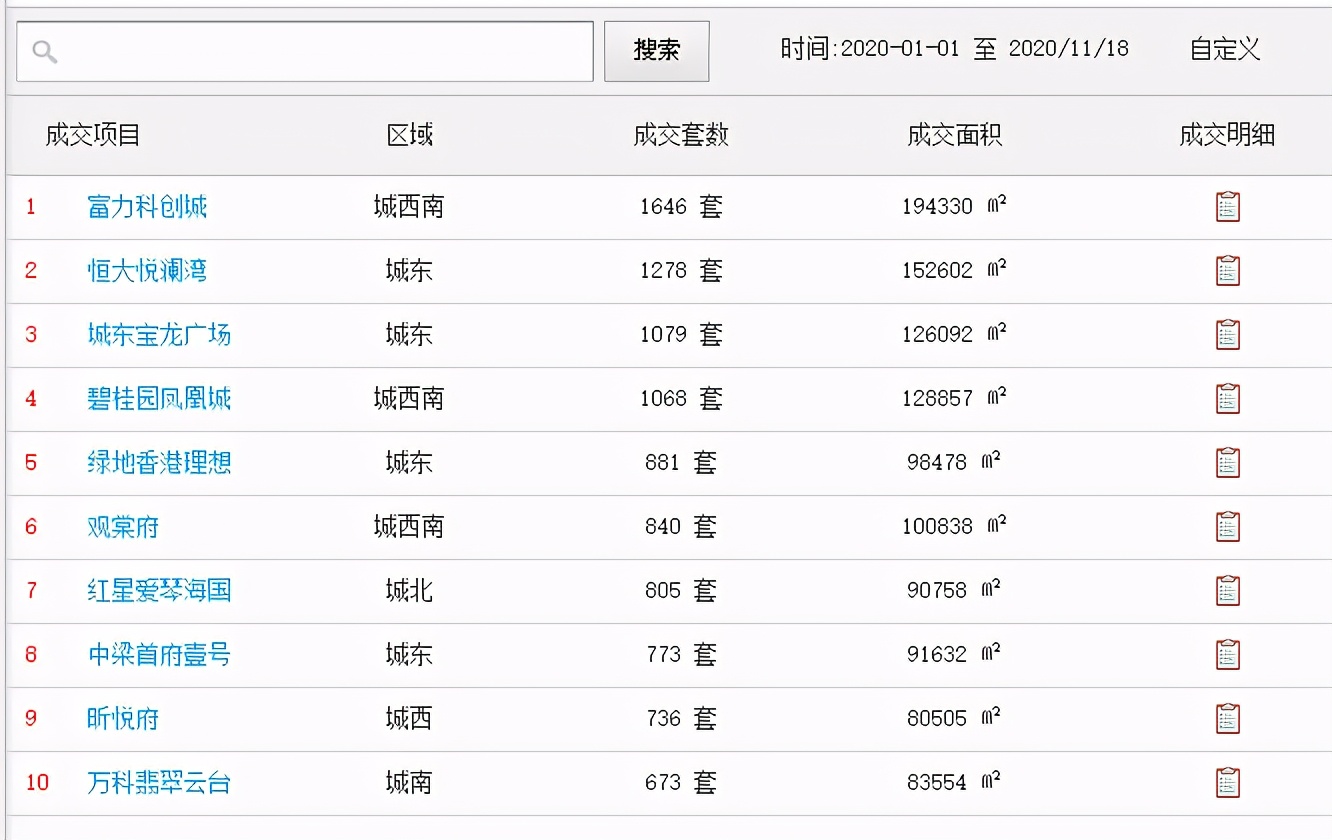Click the 搜索 button
This screenshot has width=1332, height=840.
point(655,49)
